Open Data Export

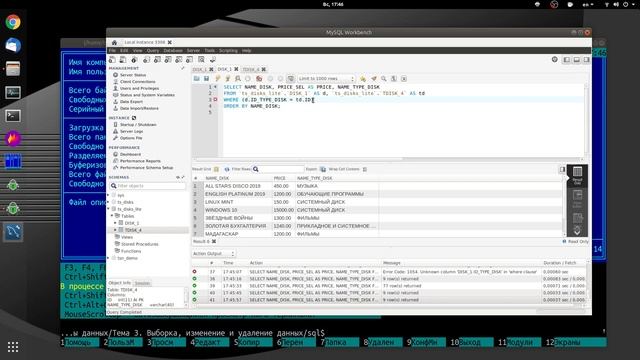131,102
